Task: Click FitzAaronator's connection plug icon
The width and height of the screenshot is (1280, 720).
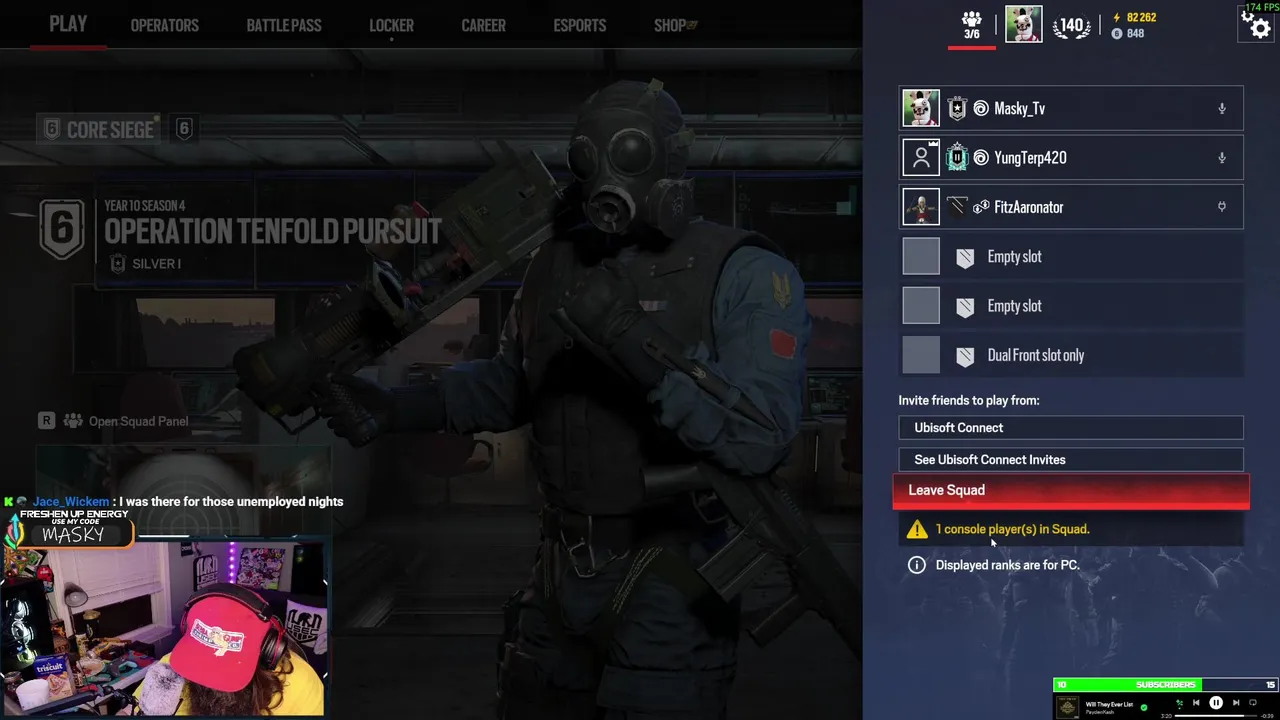Action: (x=1221, y=207)
